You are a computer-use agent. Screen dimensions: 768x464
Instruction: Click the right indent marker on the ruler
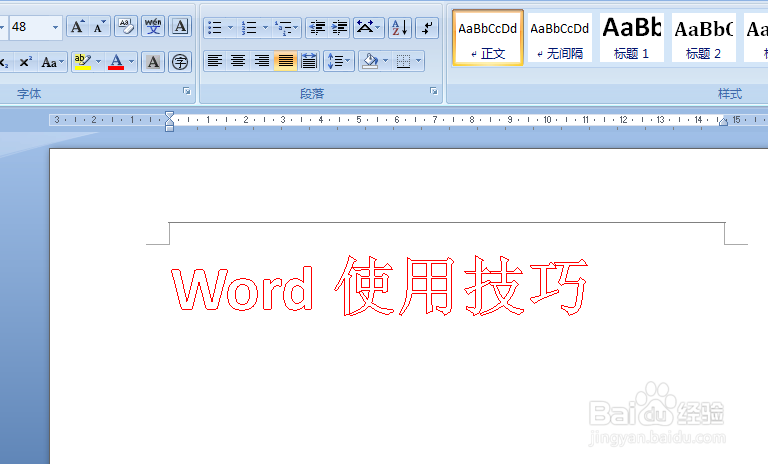tap(723, 122)
